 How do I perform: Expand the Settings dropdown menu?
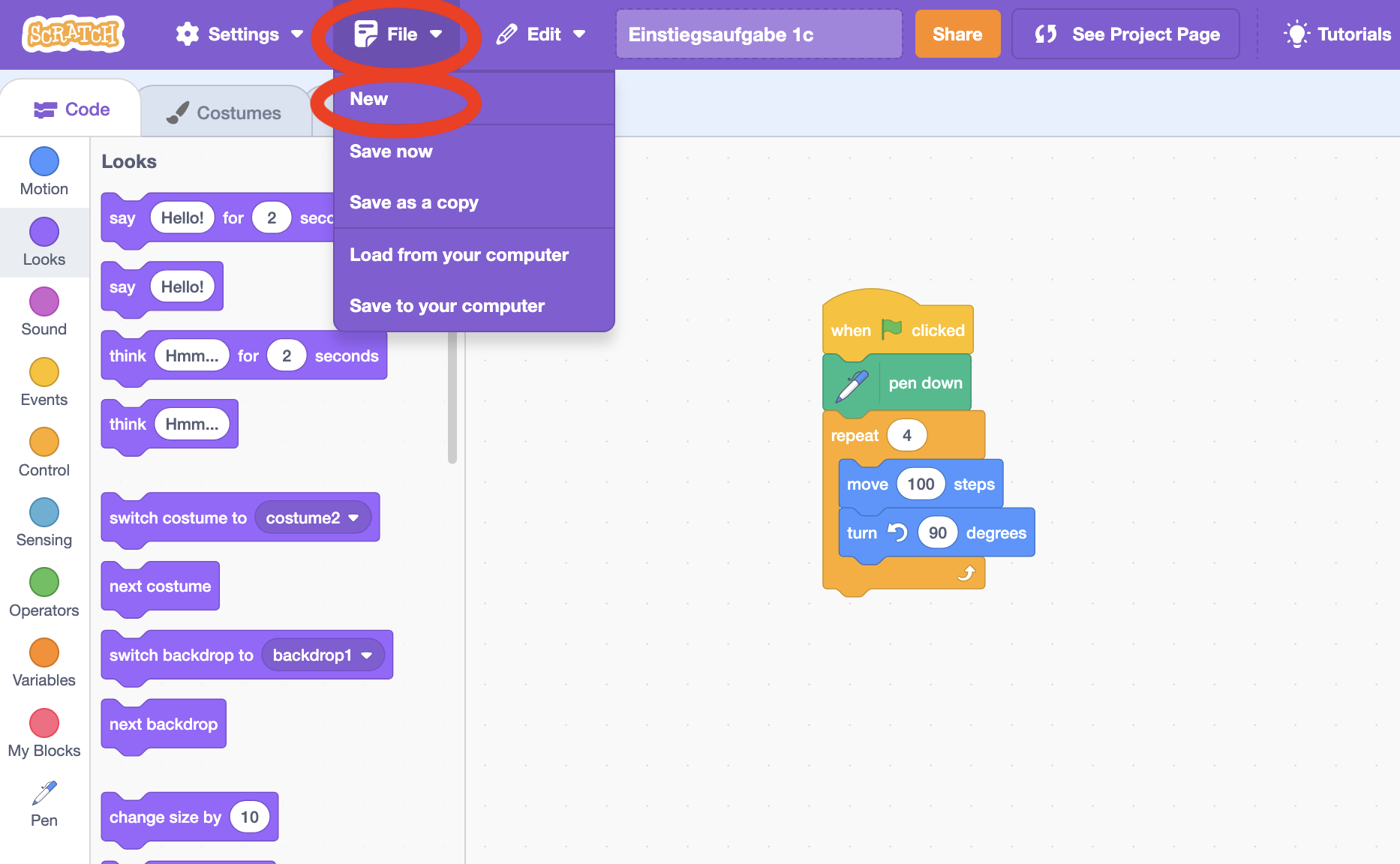tap(239, 34)
